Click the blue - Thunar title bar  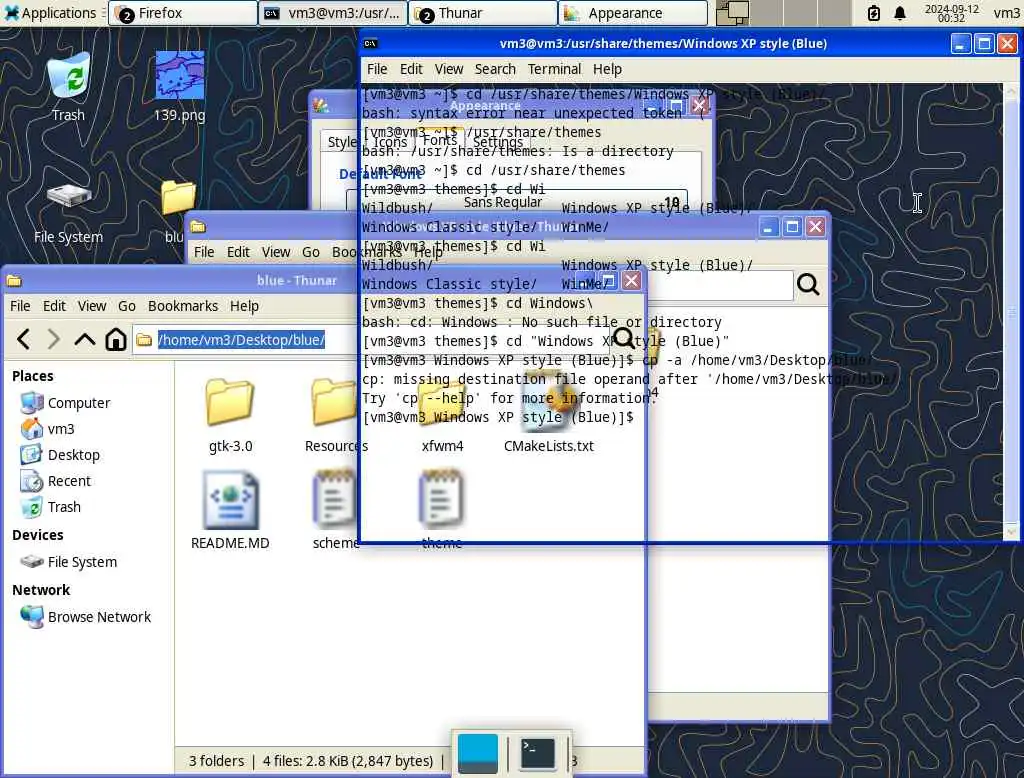coord(296,281)
